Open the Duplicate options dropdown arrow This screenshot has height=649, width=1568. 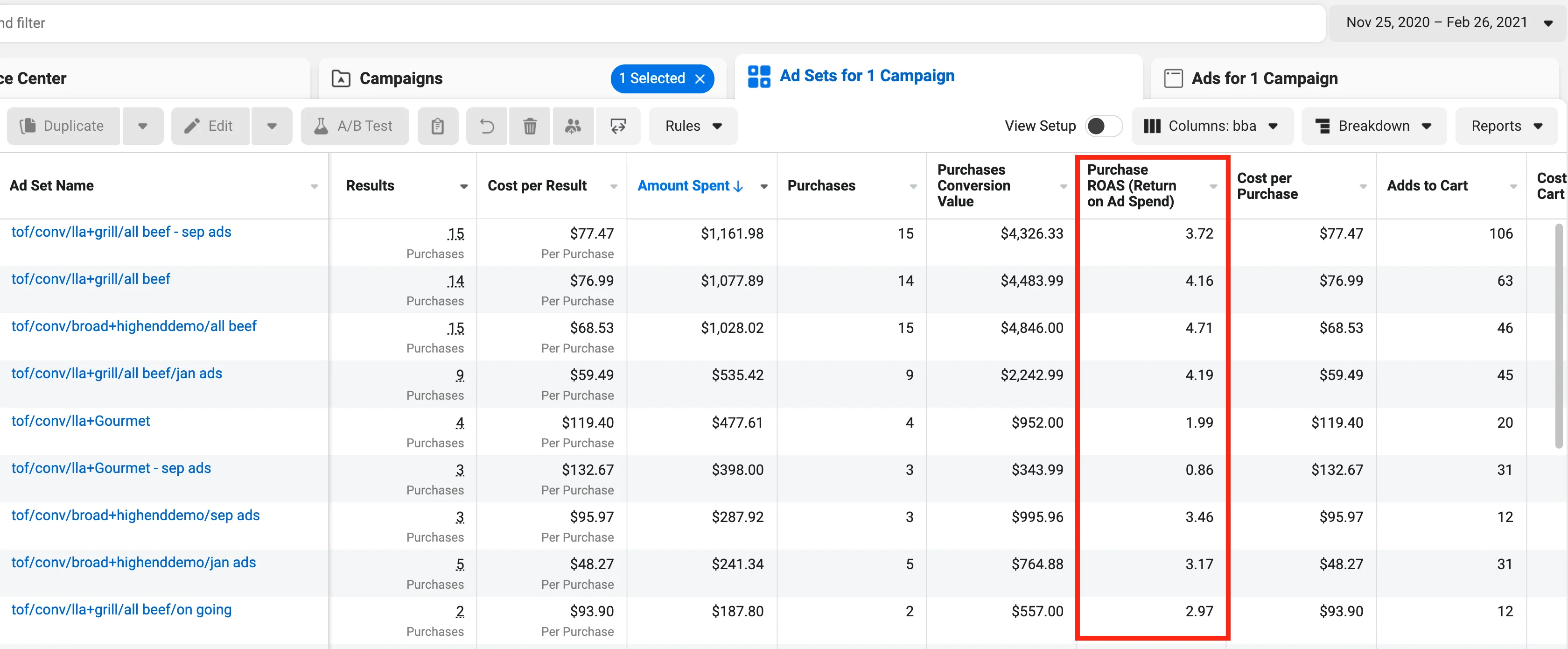(143, 126)
